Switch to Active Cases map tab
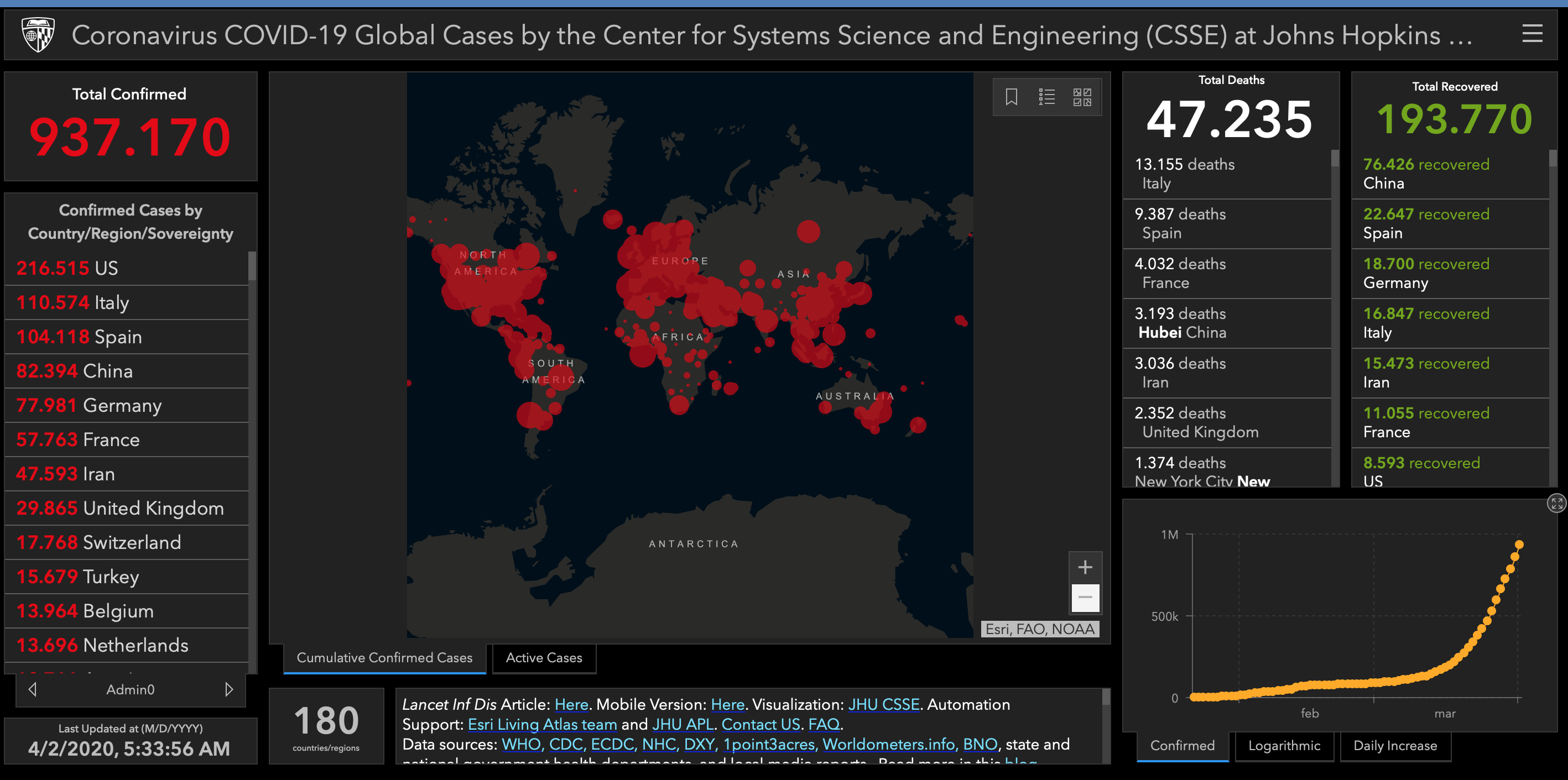This screenshot has height=780, width=1568. point(544,658)
